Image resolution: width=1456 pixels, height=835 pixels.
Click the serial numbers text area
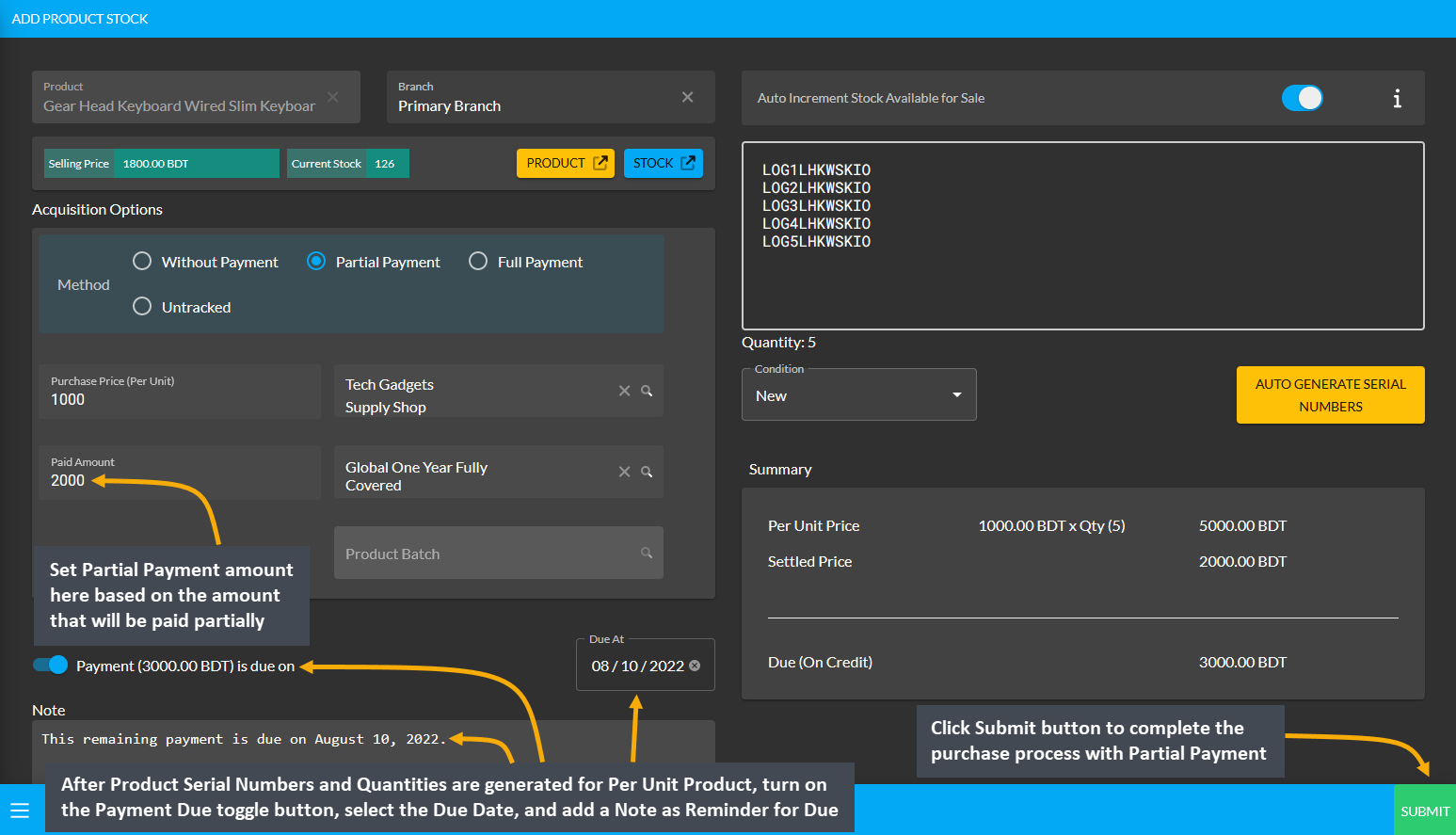pyautogui.click(x=1082, y=235)
